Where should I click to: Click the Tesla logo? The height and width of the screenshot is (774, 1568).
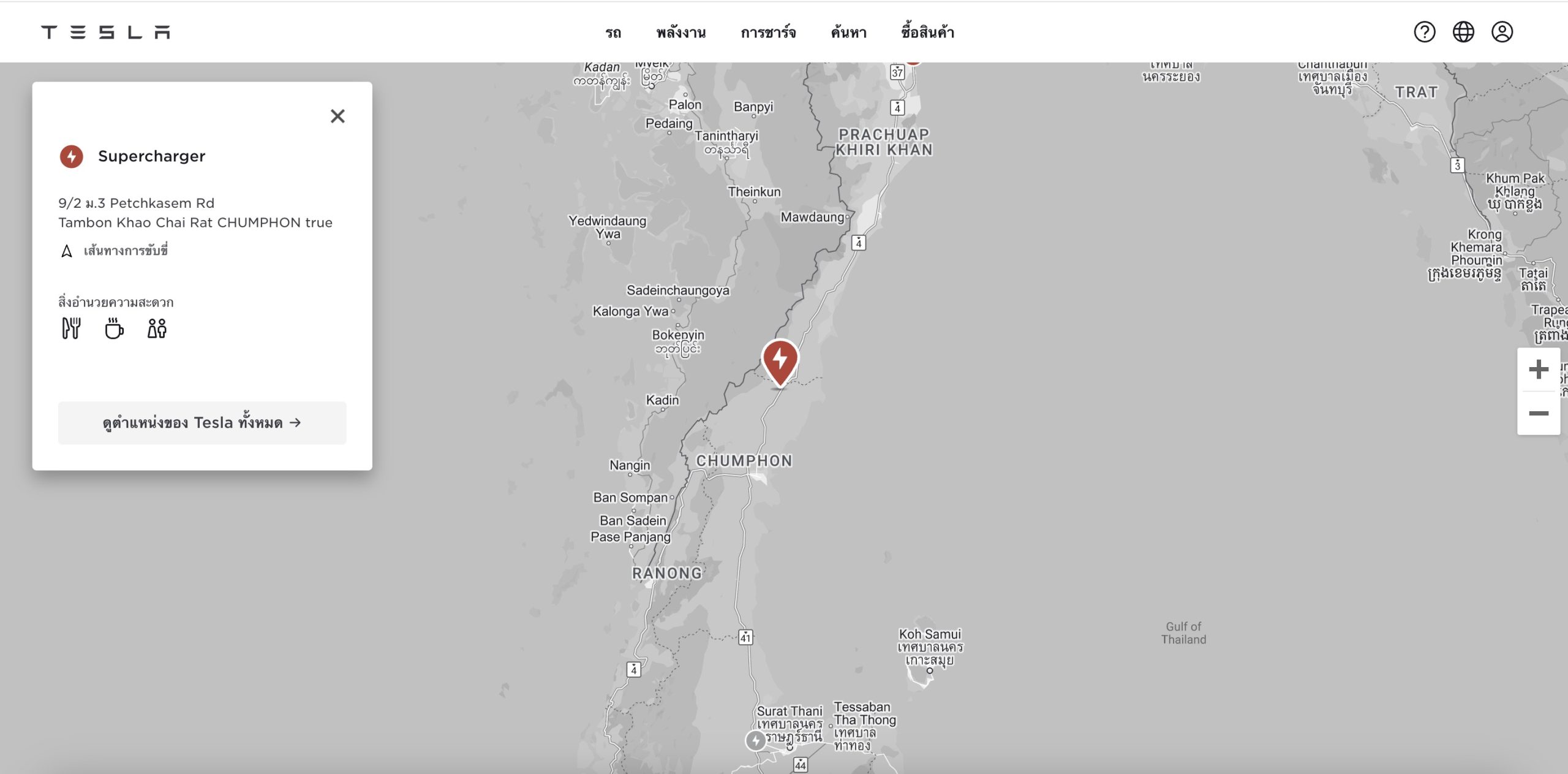coord(105,32)
